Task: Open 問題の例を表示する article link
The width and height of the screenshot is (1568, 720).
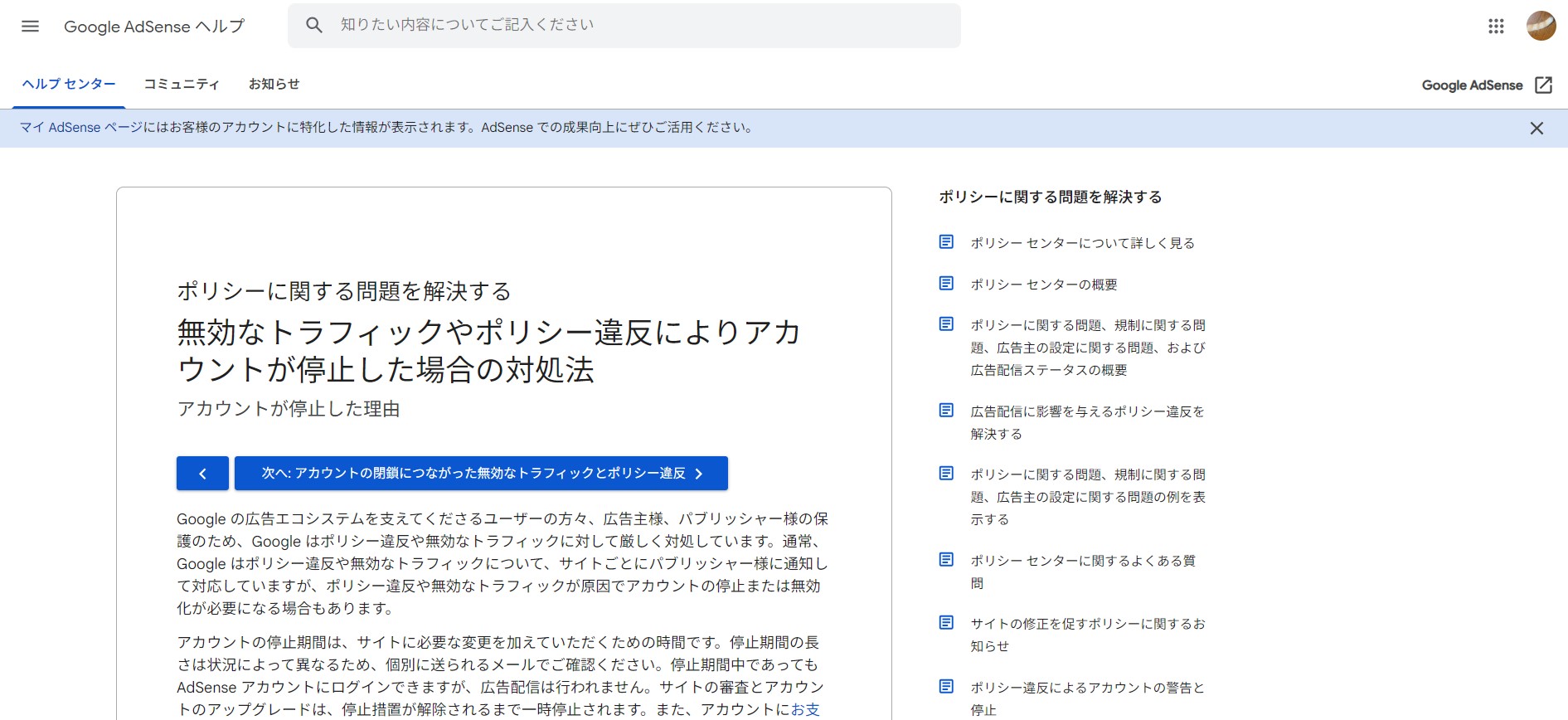Action: (x=1088, y=497)
